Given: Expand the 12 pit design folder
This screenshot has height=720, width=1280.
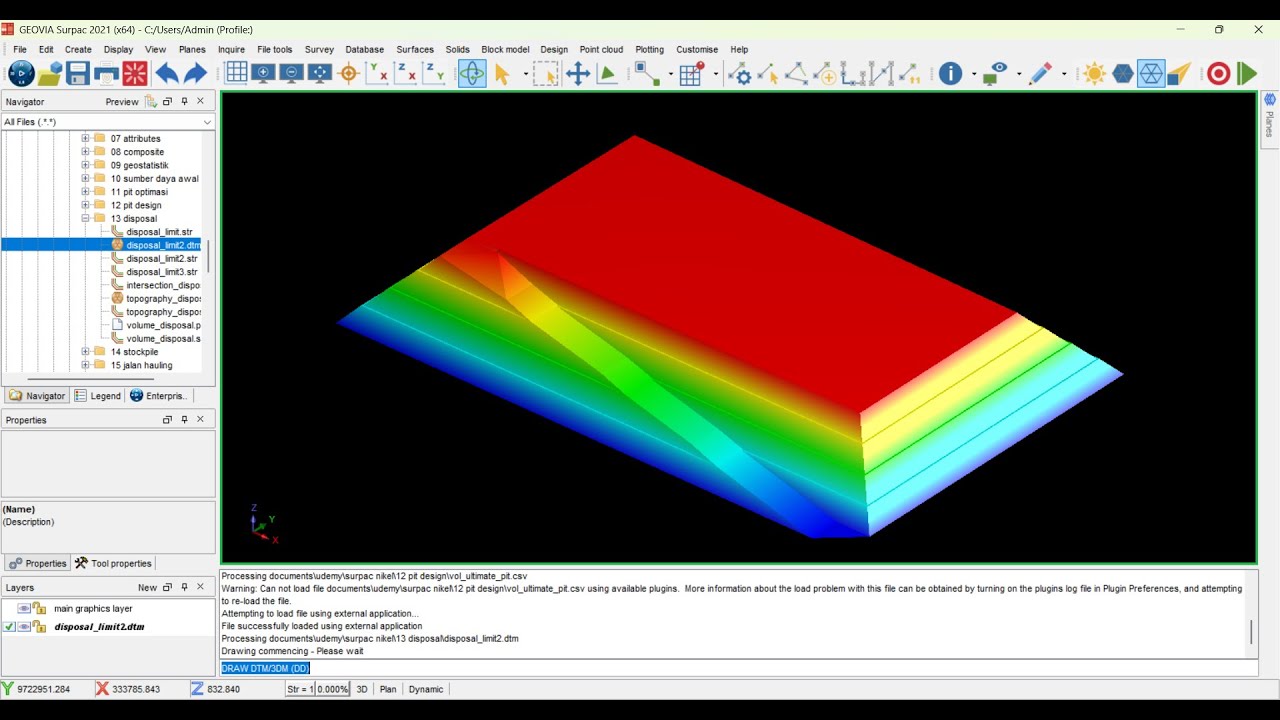Looking at the screenshot, I should coord(85,205).
